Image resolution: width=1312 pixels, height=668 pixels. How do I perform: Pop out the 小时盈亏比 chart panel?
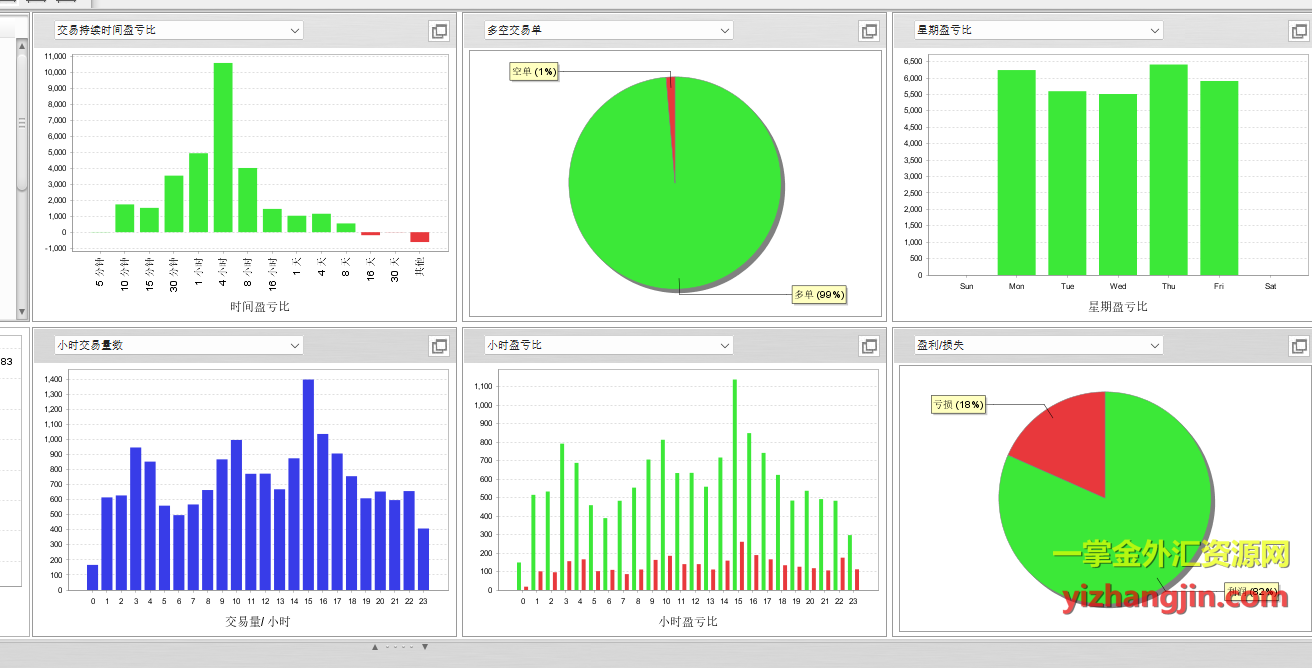point(868,346)
